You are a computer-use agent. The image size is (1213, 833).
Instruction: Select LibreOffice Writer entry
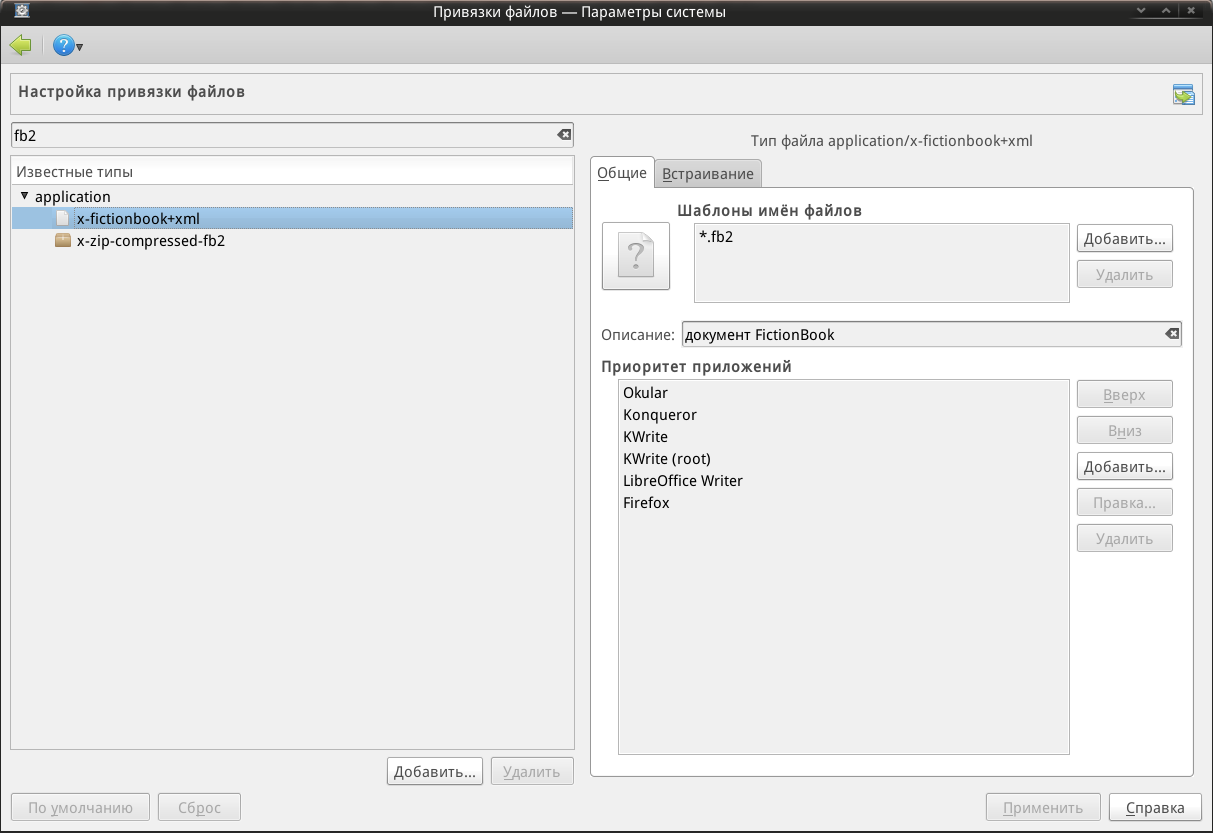coord(683,481)
